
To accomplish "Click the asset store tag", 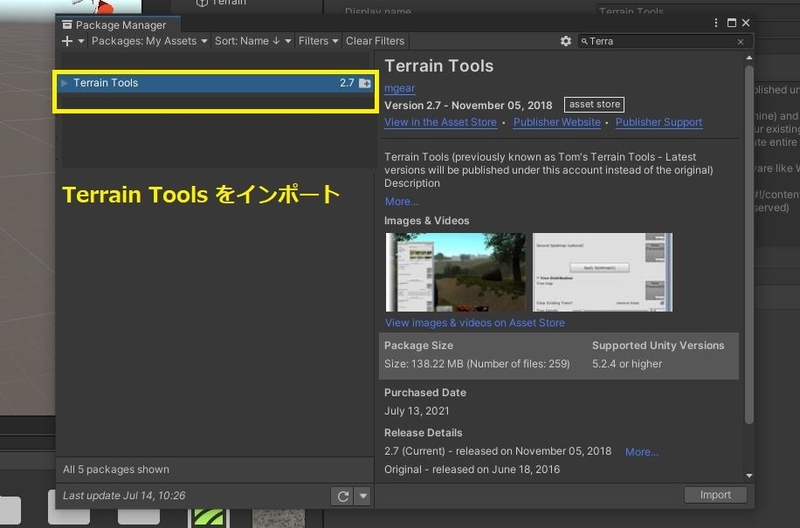I will point(594,105).
